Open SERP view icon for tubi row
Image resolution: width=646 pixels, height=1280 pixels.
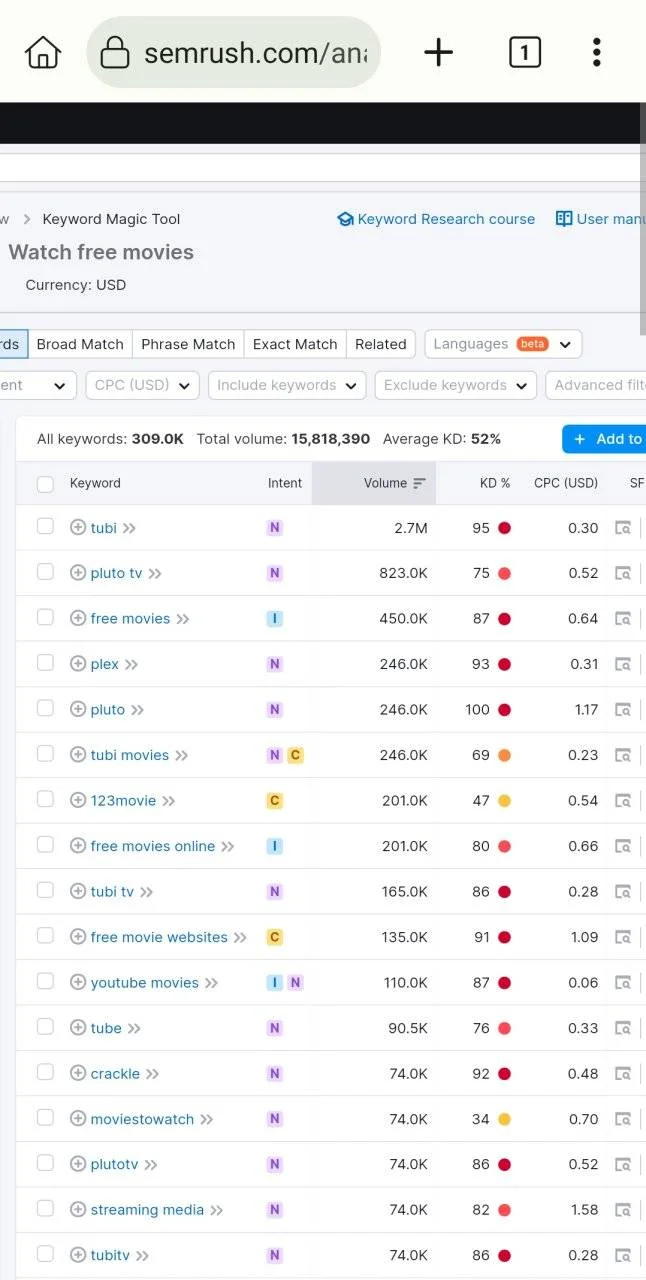tap(623, 528)
